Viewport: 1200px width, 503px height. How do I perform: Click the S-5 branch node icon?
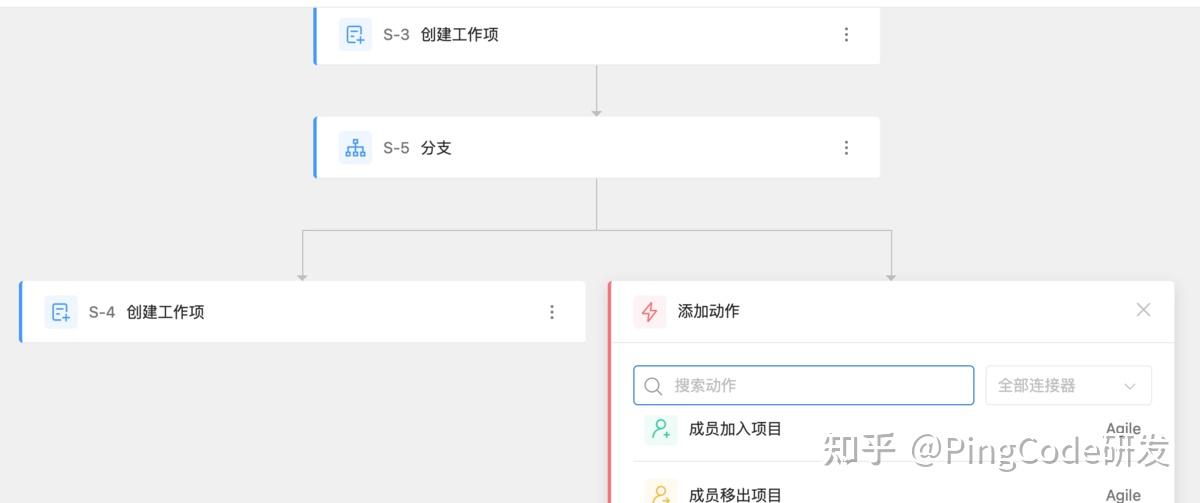[355, 148]
